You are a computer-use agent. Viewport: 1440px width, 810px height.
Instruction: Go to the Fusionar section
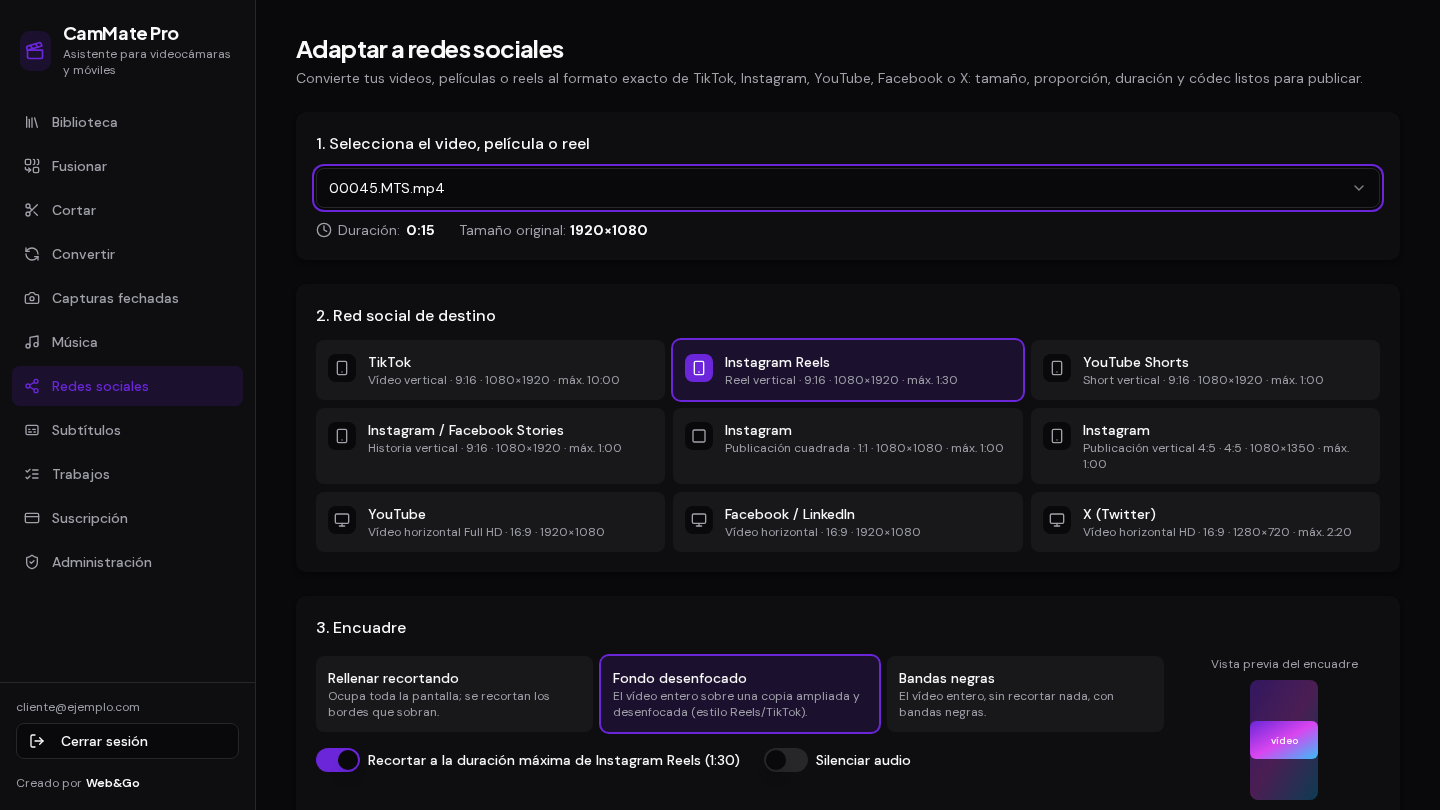click(127, 166)
